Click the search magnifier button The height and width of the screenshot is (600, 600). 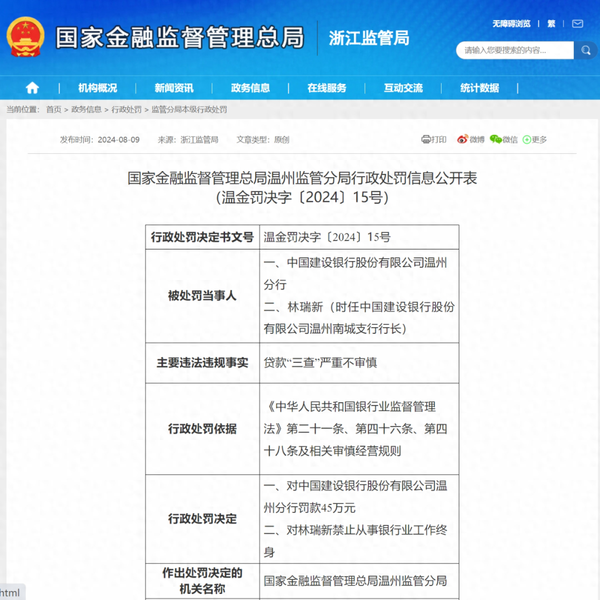585,50
